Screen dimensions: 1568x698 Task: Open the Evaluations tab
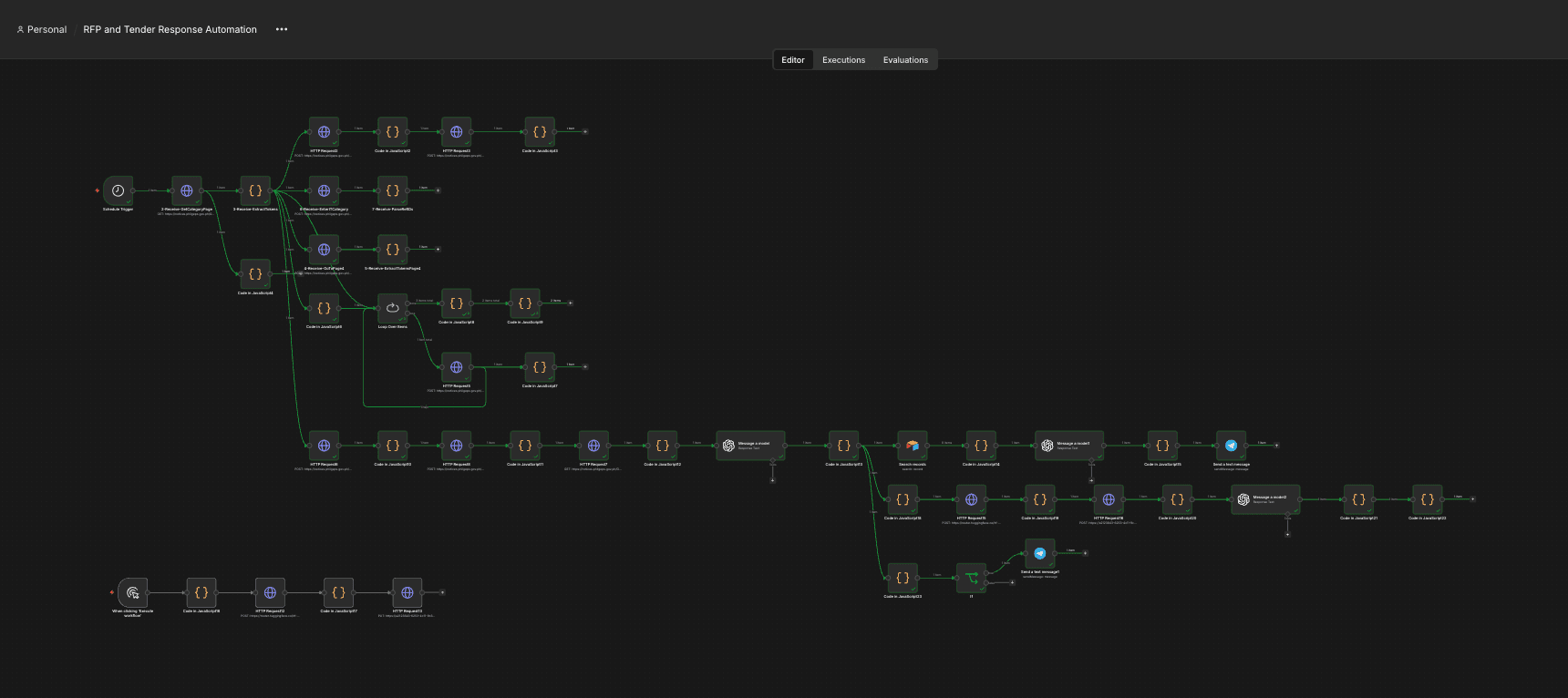pos(905,60)
